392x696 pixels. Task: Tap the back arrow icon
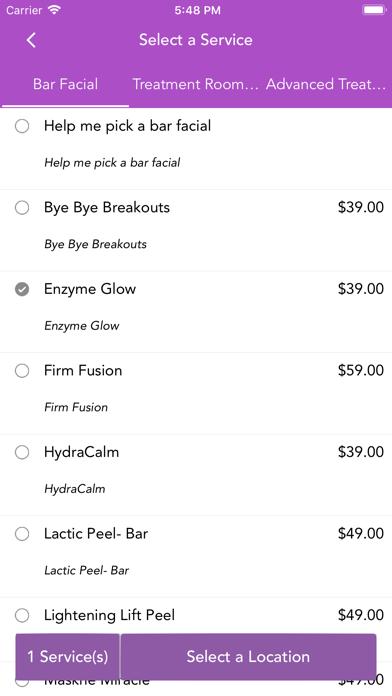point(31,40)
